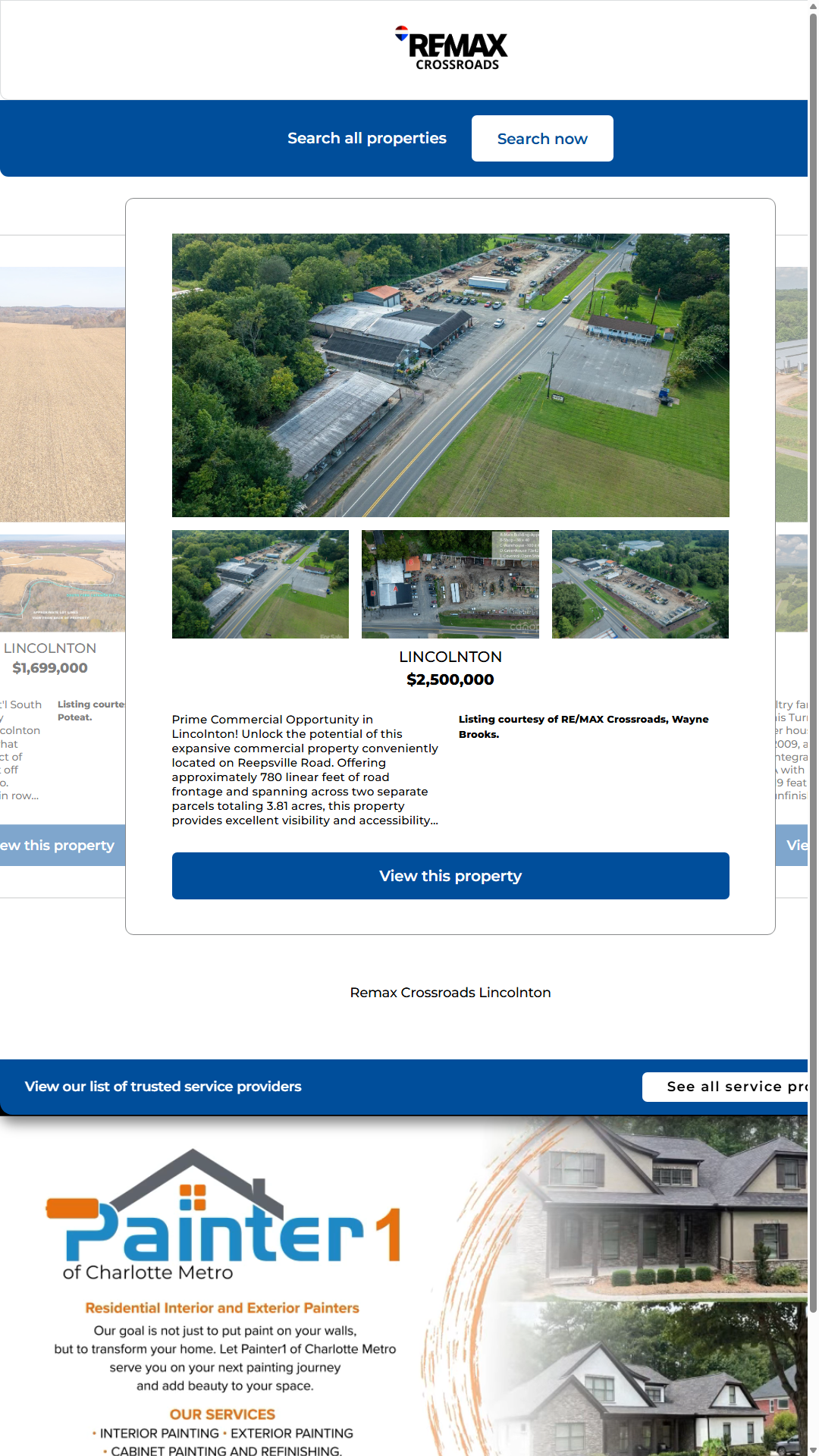Click View this property for the $2,500,000 listing
The width and height of the screenshot is (819, 1456).
tap(450, 876)
